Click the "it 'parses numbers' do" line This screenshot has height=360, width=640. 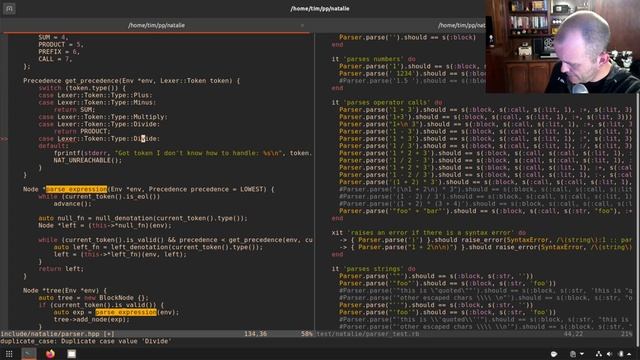point(373,59)
